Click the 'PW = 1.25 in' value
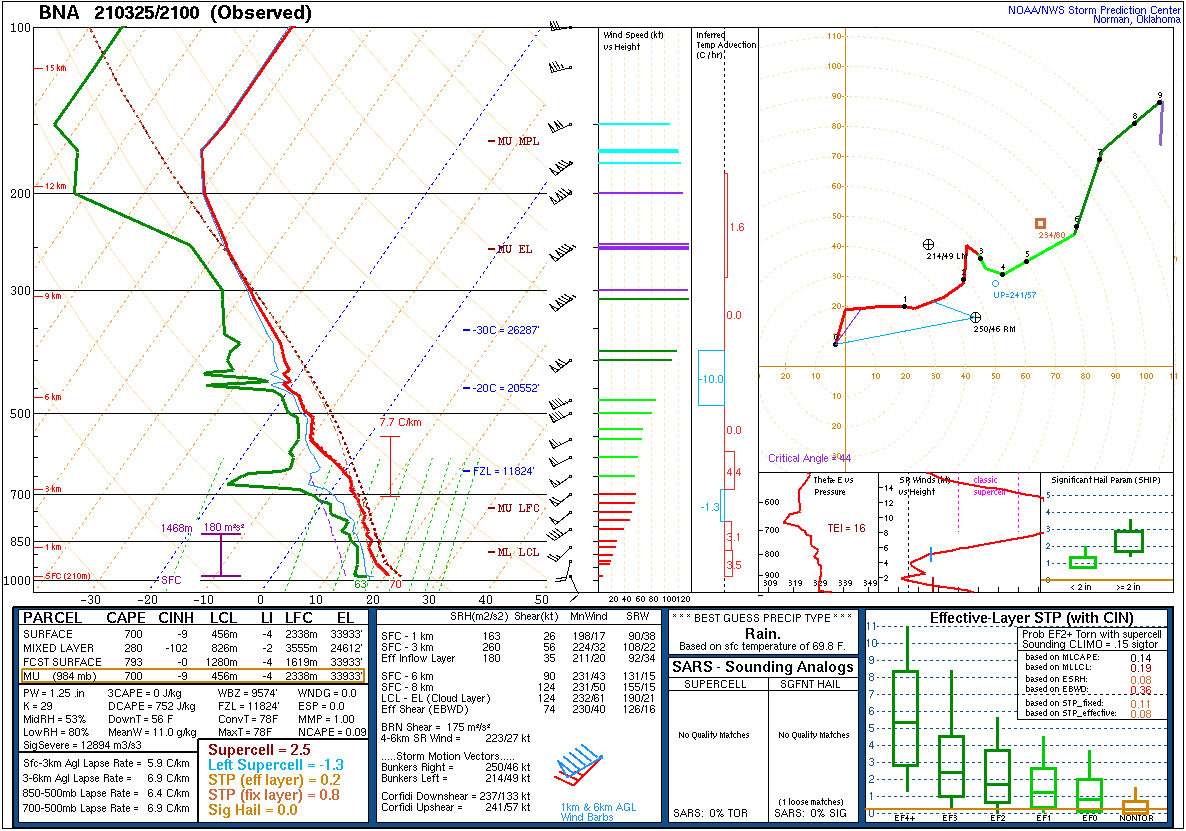 pos(54,693)
